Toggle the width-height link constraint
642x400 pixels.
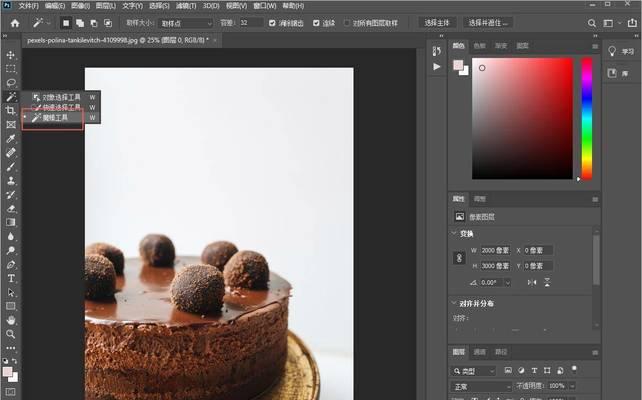459,258
